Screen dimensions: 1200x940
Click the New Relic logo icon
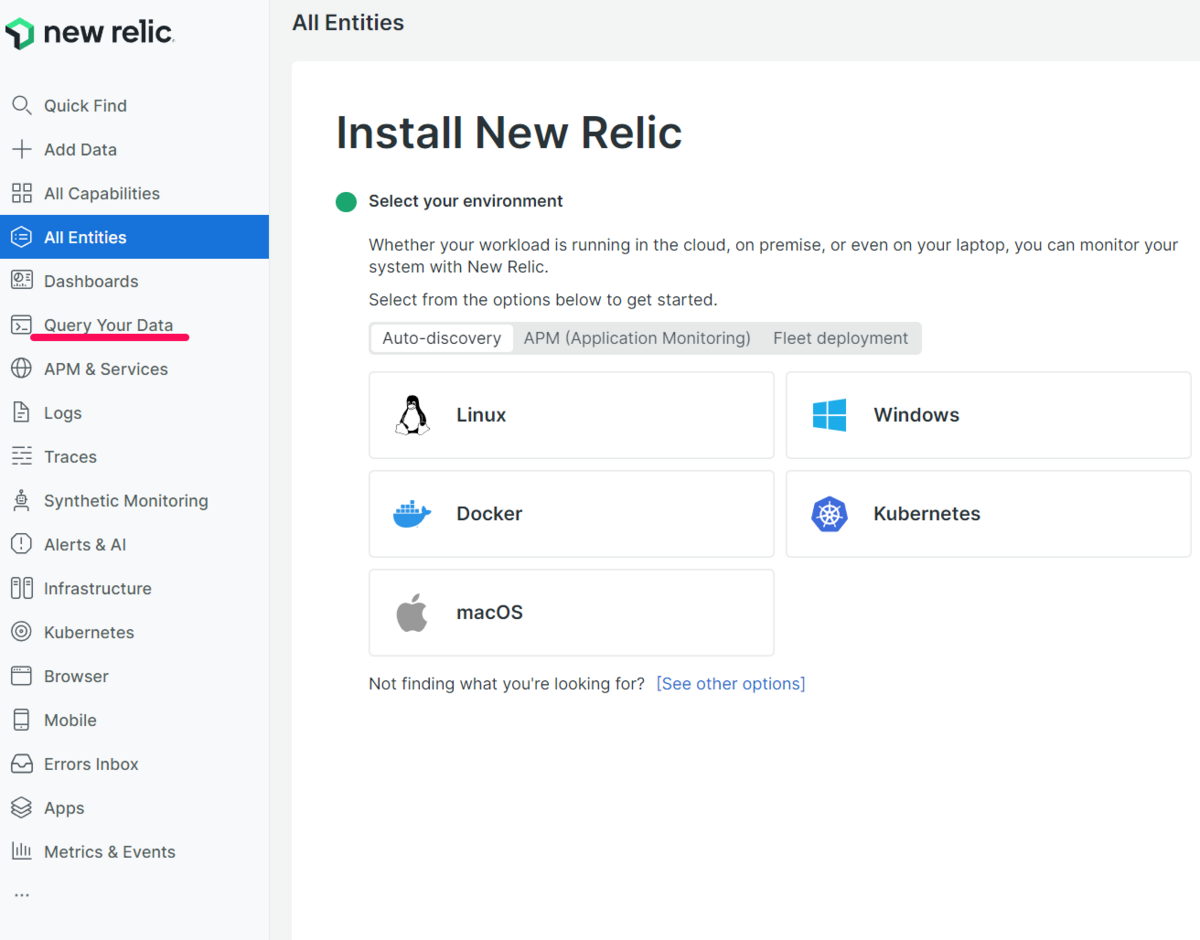(x=20, y=33)
